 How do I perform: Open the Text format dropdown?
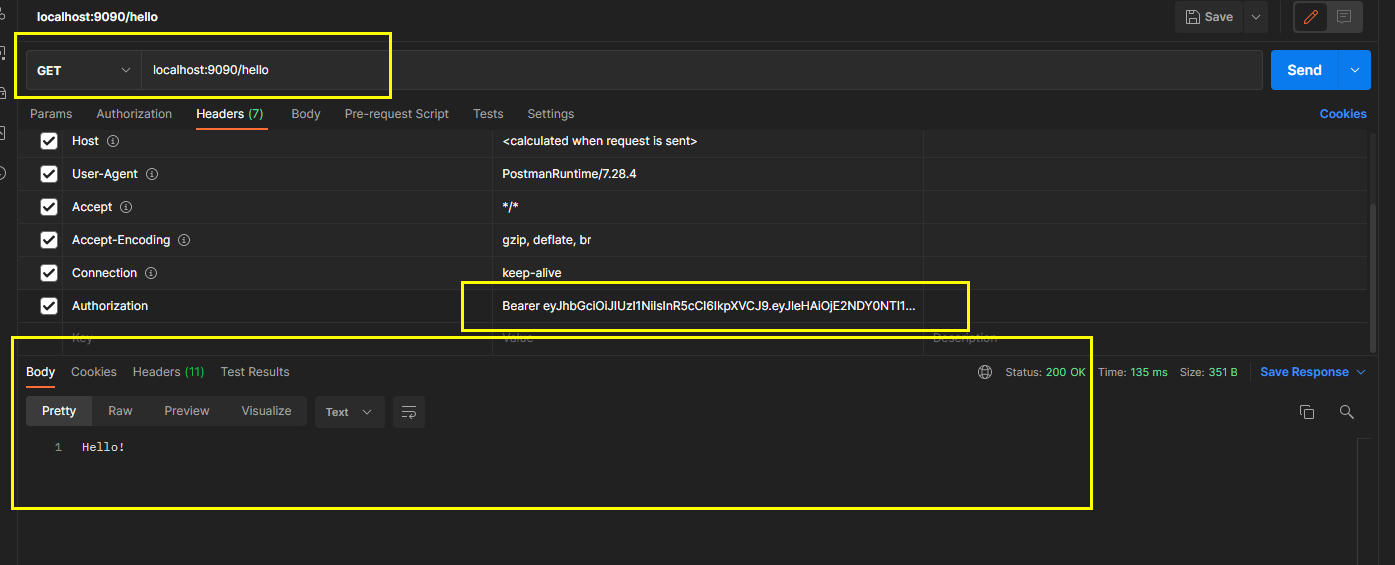click(349, 412)
